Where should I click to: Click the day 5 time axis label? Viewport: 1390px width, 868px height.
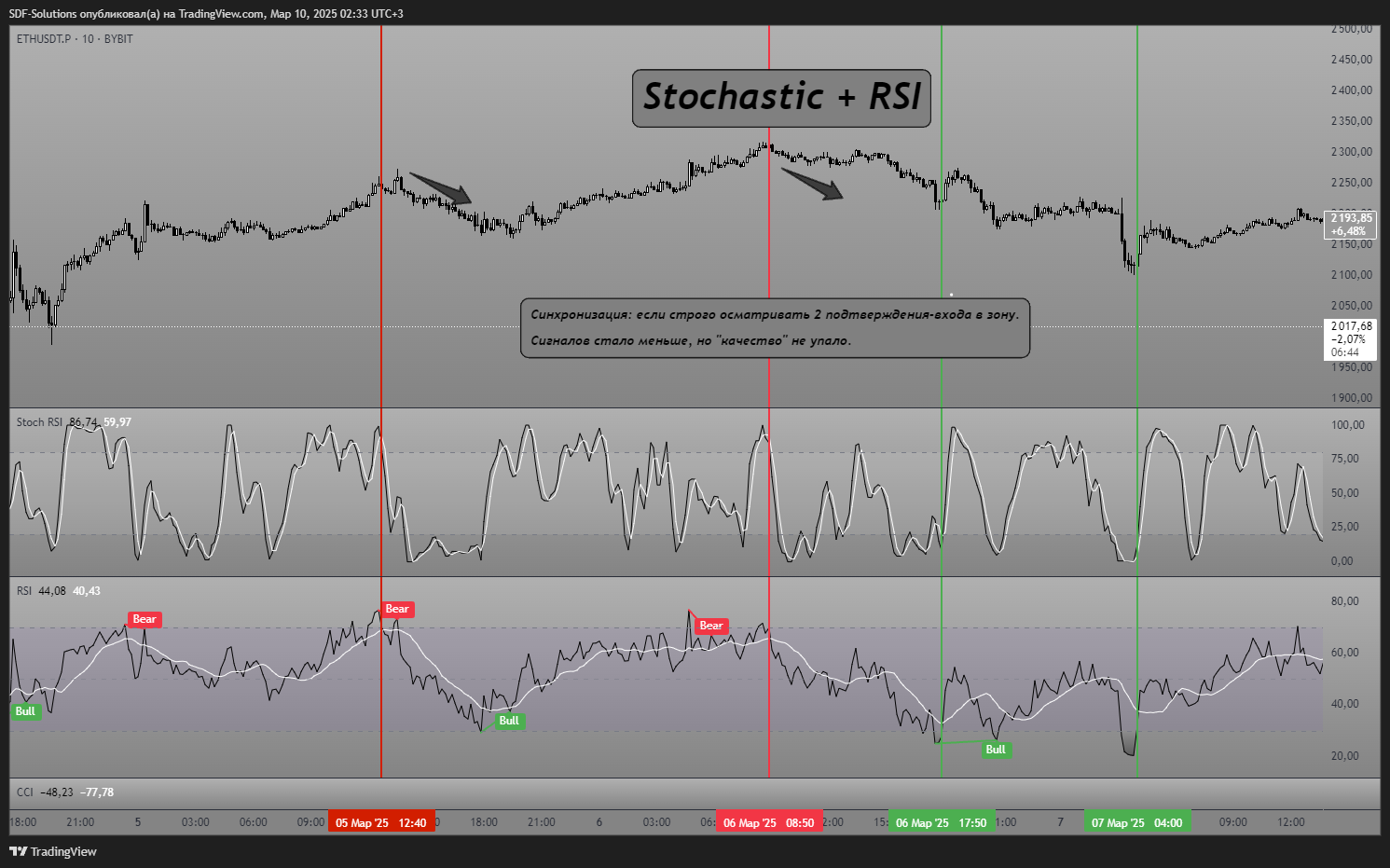[138, 822]
